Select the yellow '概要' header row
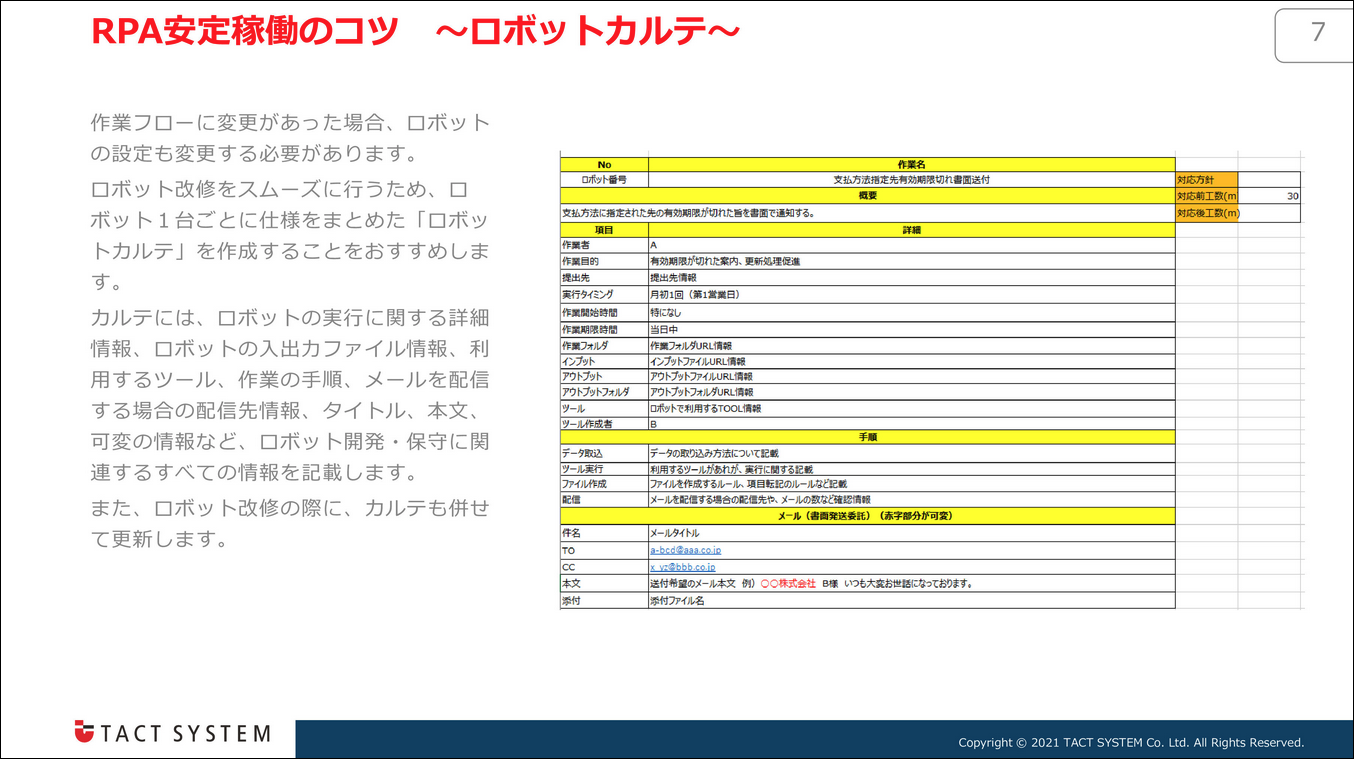Image resolution: width=1354 pixels, height=759 pixels. (x=867, y=196)
